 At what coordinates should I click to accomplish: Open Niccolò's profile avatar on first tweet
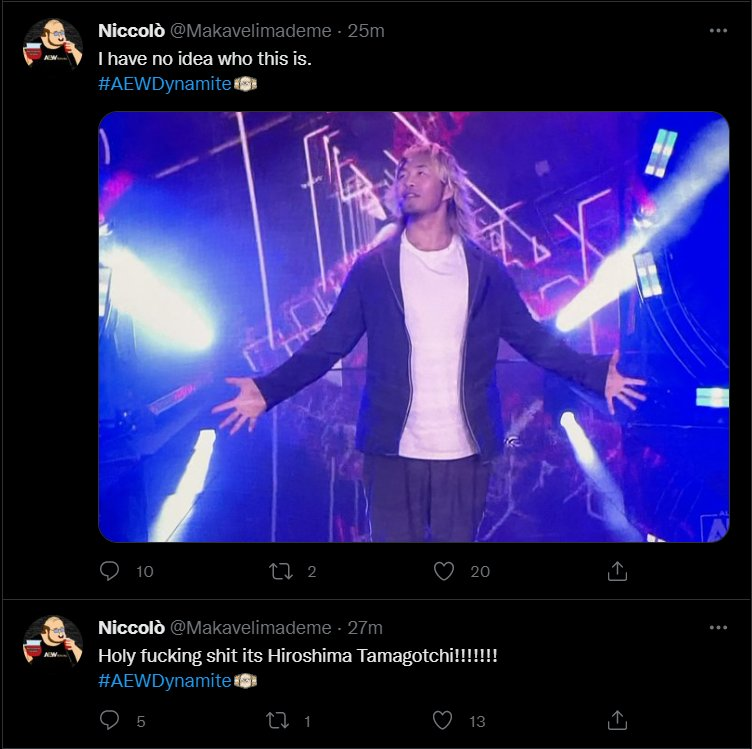pyautogui.click(x=52, y=43)
